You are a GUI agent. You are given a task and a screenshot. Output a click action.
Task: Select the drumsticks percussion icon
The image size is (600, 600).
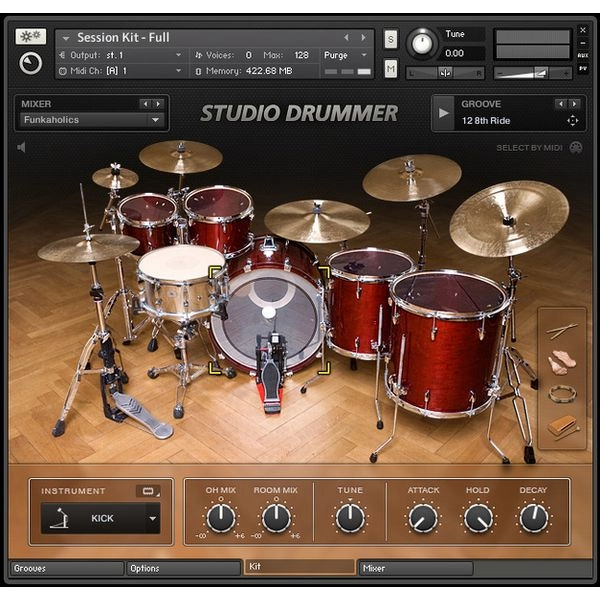tap(562, 331)
